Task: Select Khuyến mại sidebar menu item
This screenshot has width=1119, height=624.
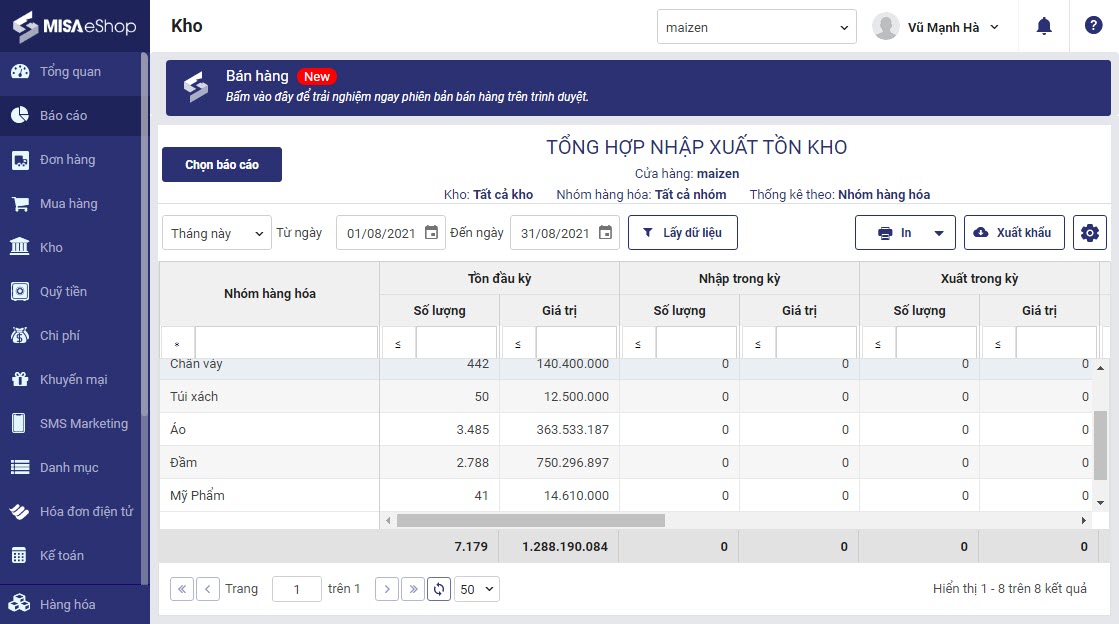Action: click(x=73, y=380)
